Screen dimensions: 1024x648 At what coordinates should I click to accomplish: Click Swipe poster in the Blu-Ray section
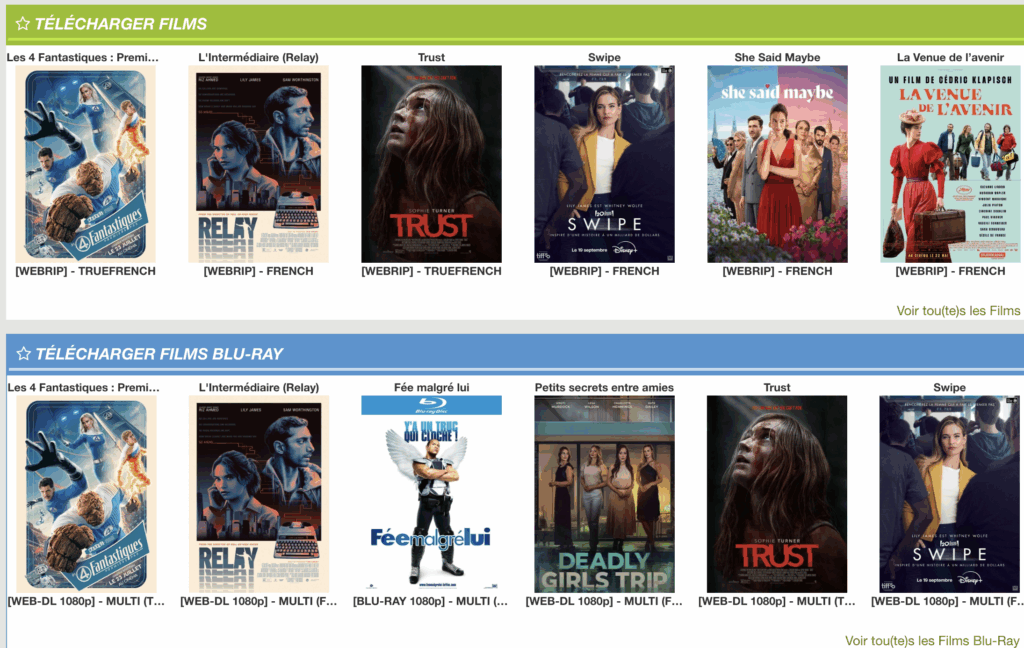[x=949, y=494]
